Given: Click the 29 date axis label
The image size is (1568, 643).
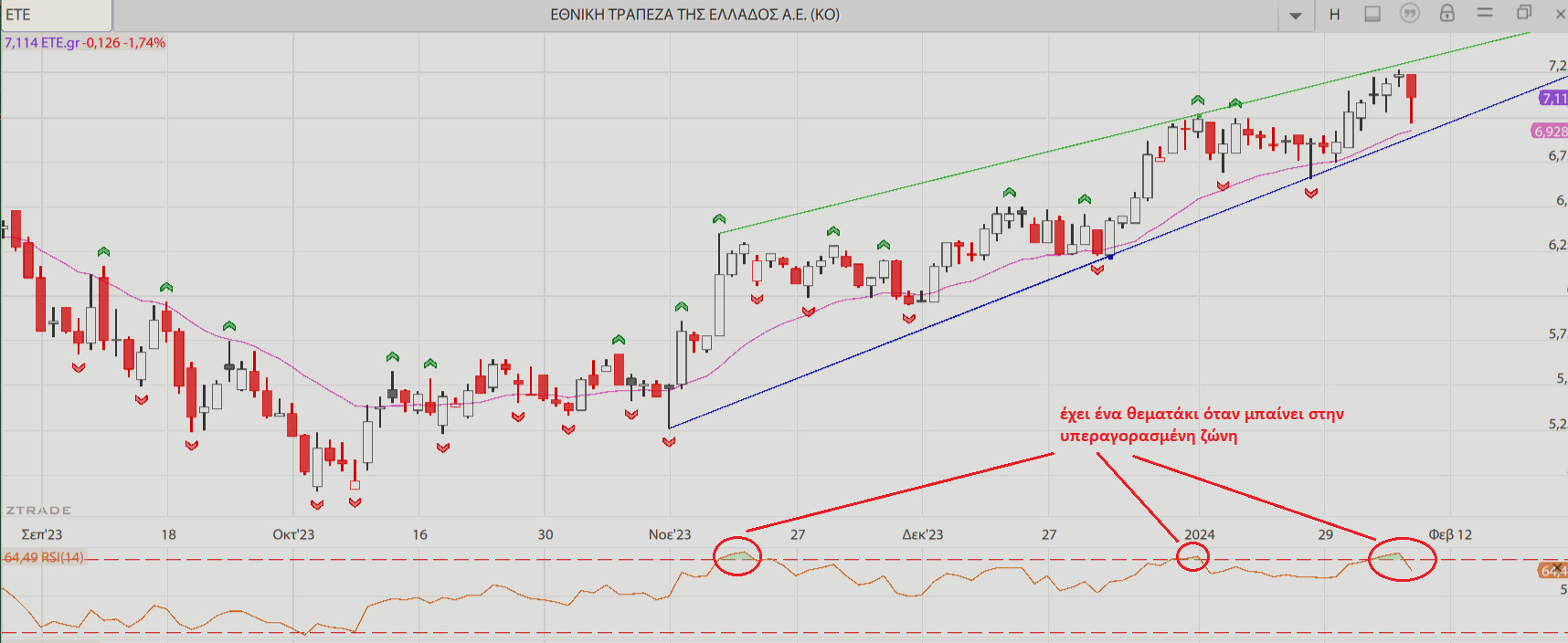Looking at the screenshot, I should [x=1325, y=534].
